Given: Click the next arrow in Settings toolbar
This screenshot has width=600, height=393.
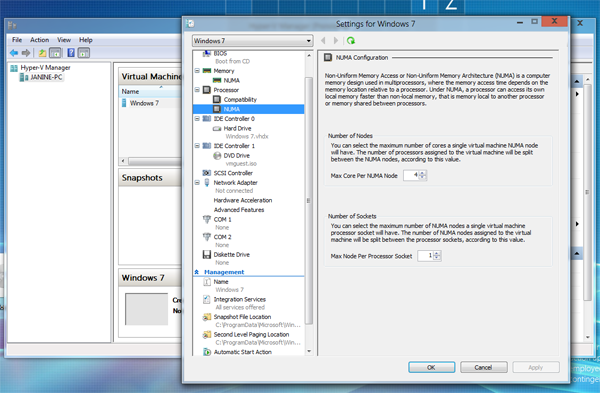Looking at the screenshot, I should click(336, 41).
